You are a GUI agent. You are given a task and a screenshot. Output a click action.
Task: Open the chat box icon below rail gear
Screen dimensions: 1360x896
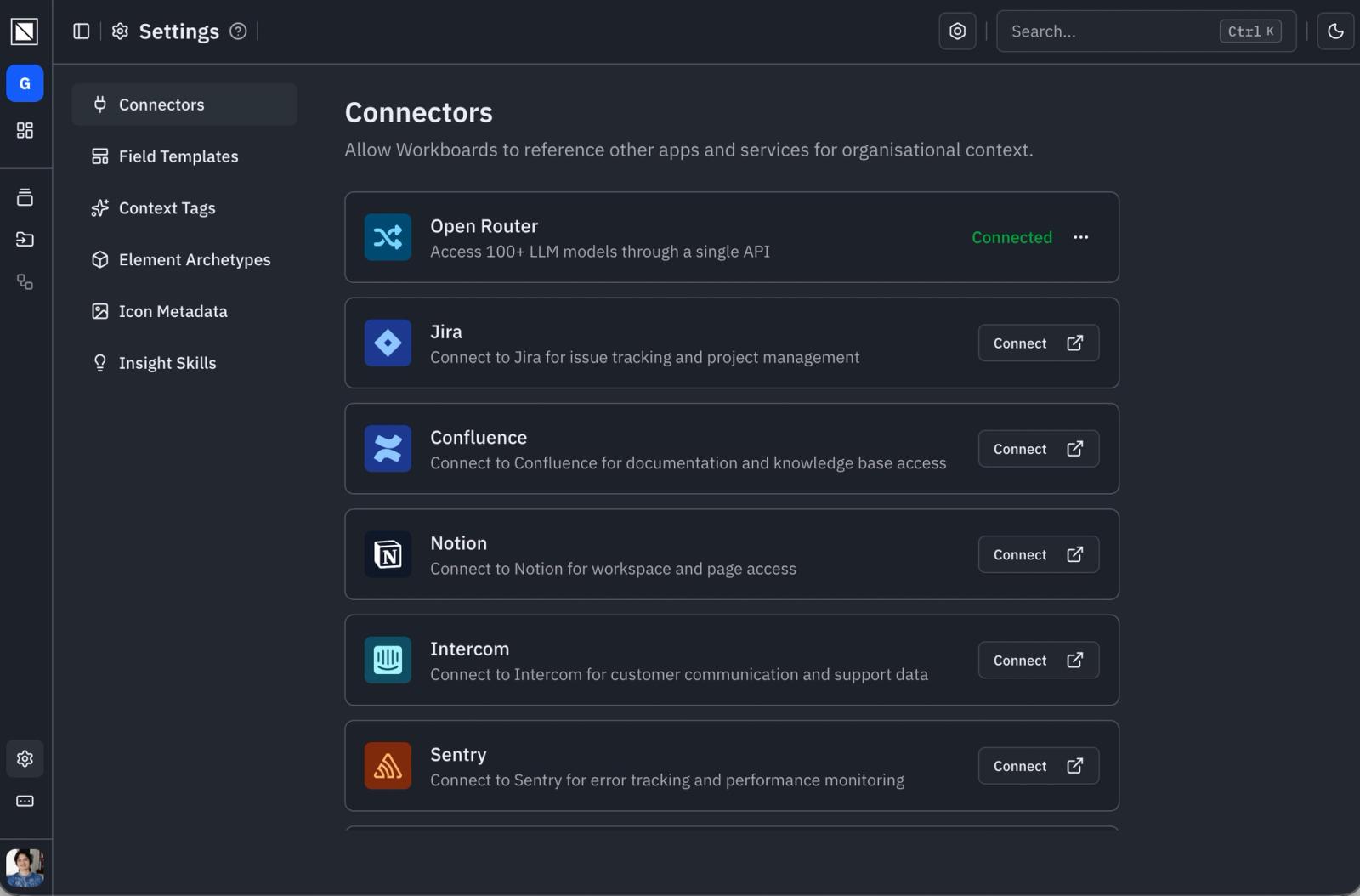point(25,801)
